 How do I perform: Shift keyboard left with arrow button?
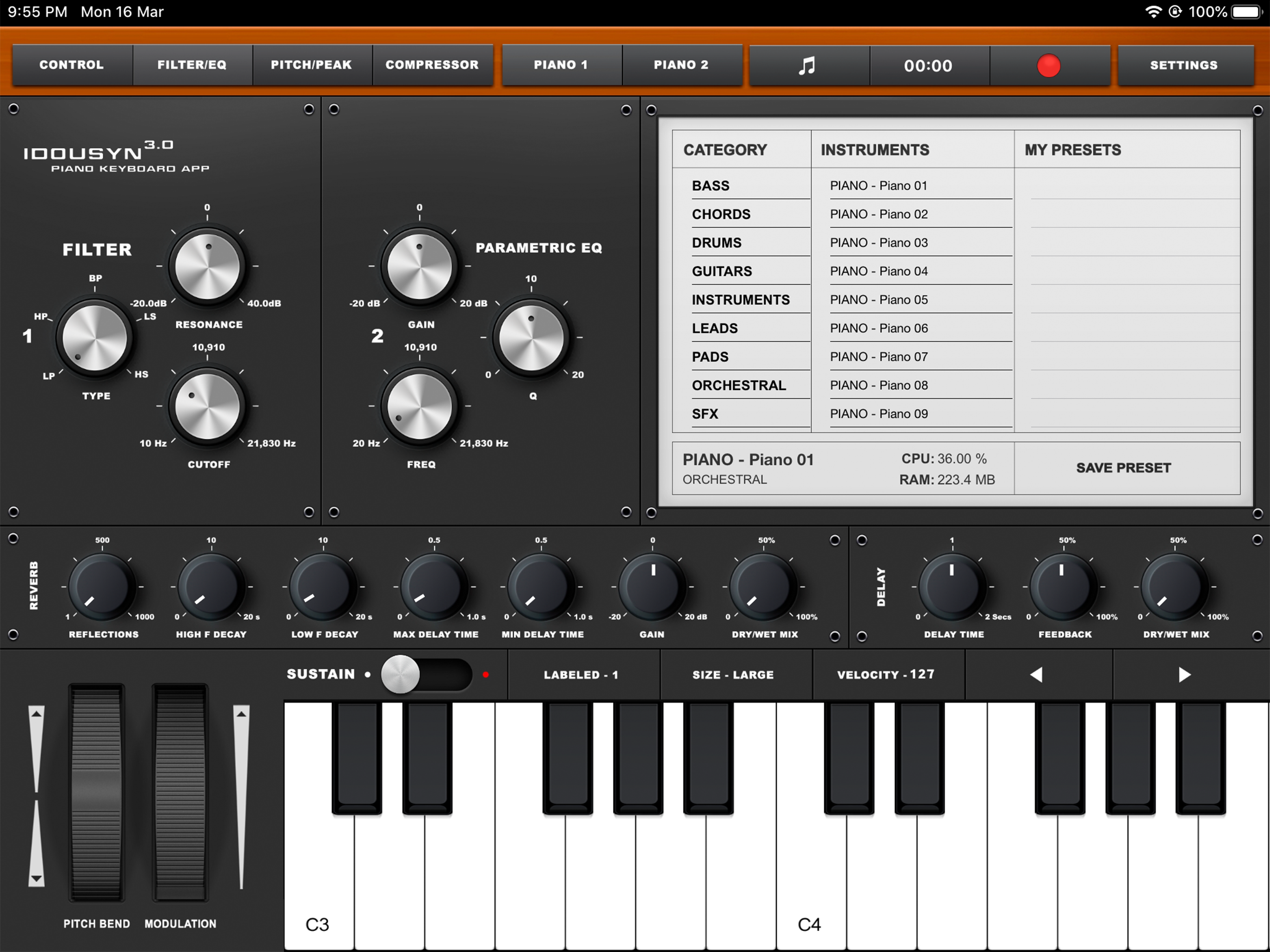[1037, 674]
